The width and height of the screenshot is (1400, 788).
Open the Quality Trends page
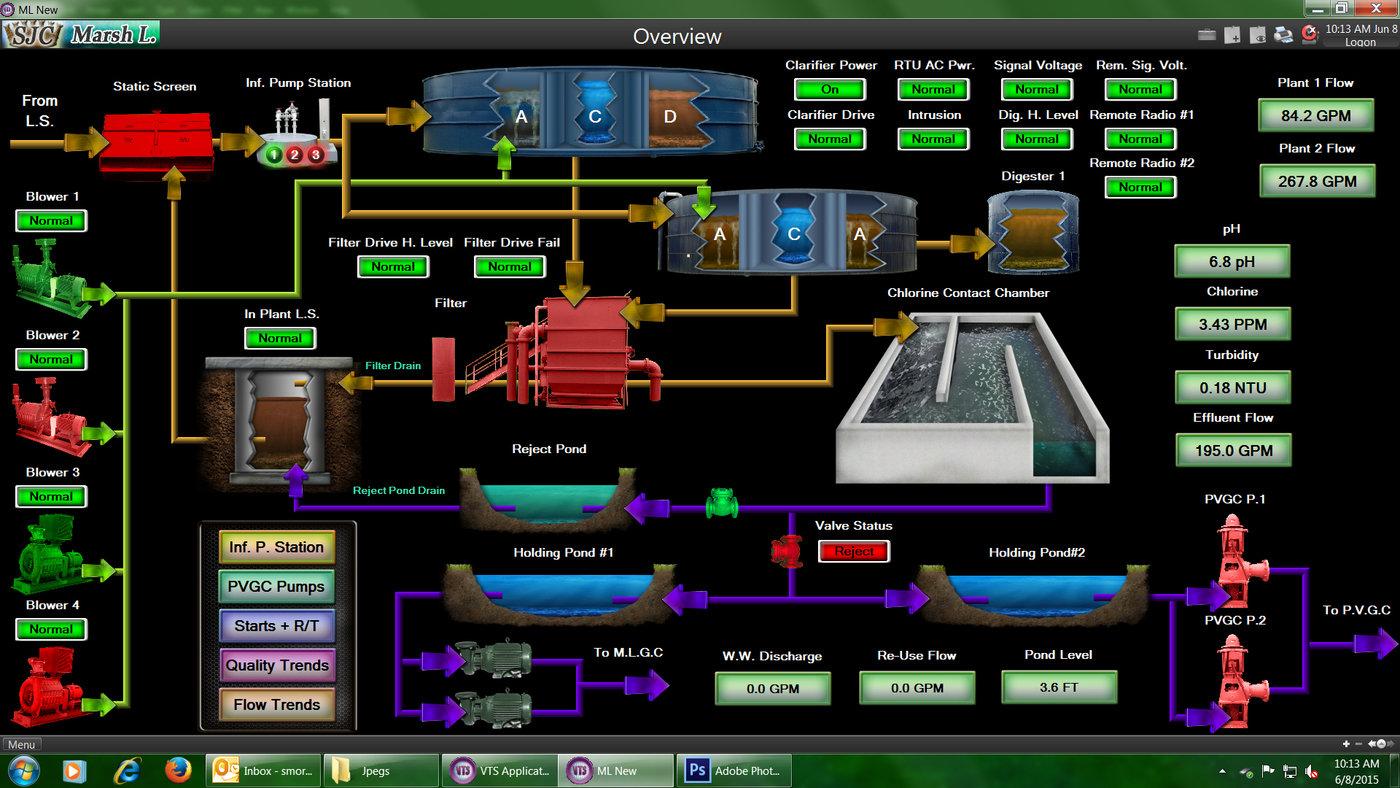pos(277,665)
